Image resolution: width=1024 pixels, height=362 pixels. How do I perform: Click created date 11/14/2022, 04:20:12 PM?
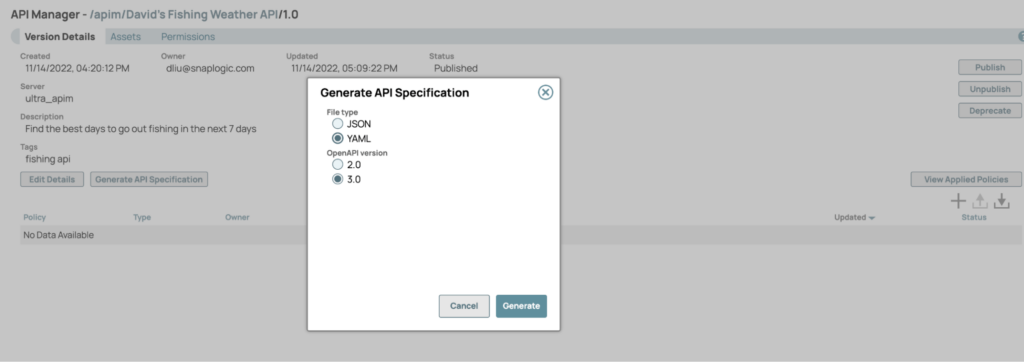point(78,68)
